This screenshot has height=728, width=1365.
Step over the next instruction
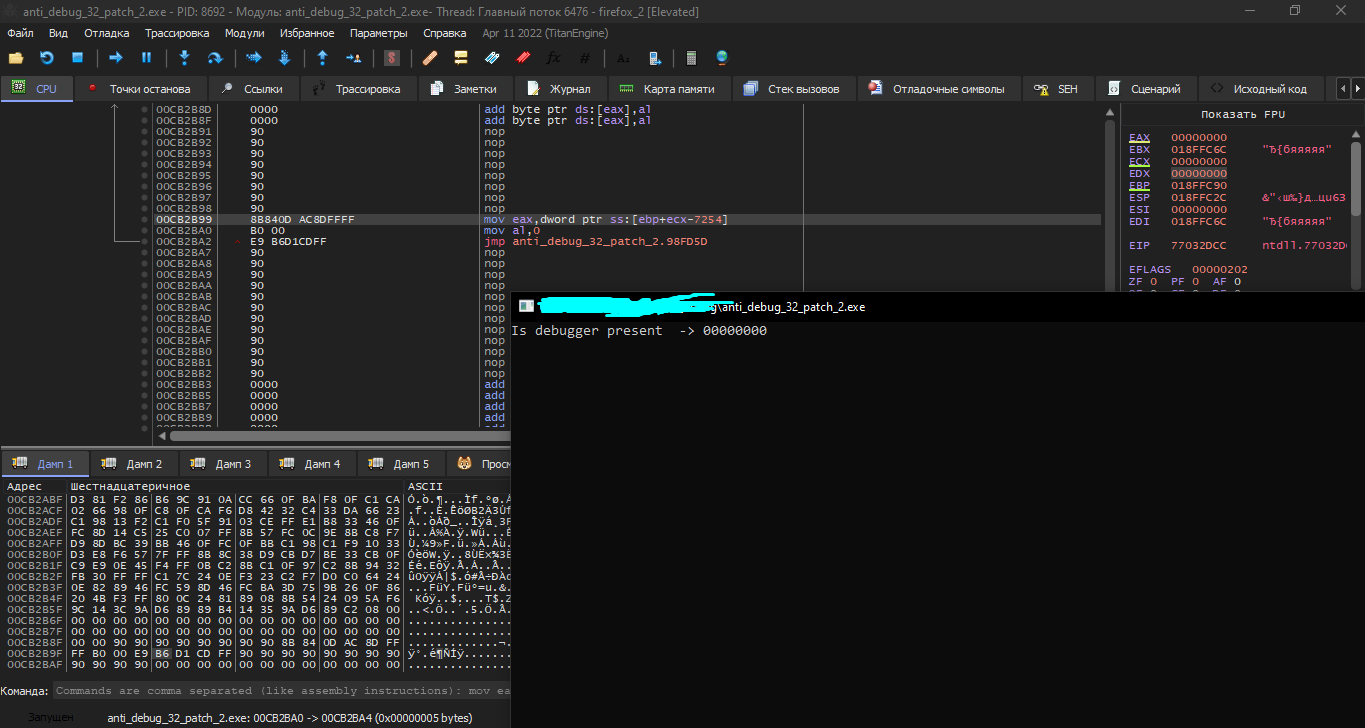click(x=214, y=58)
